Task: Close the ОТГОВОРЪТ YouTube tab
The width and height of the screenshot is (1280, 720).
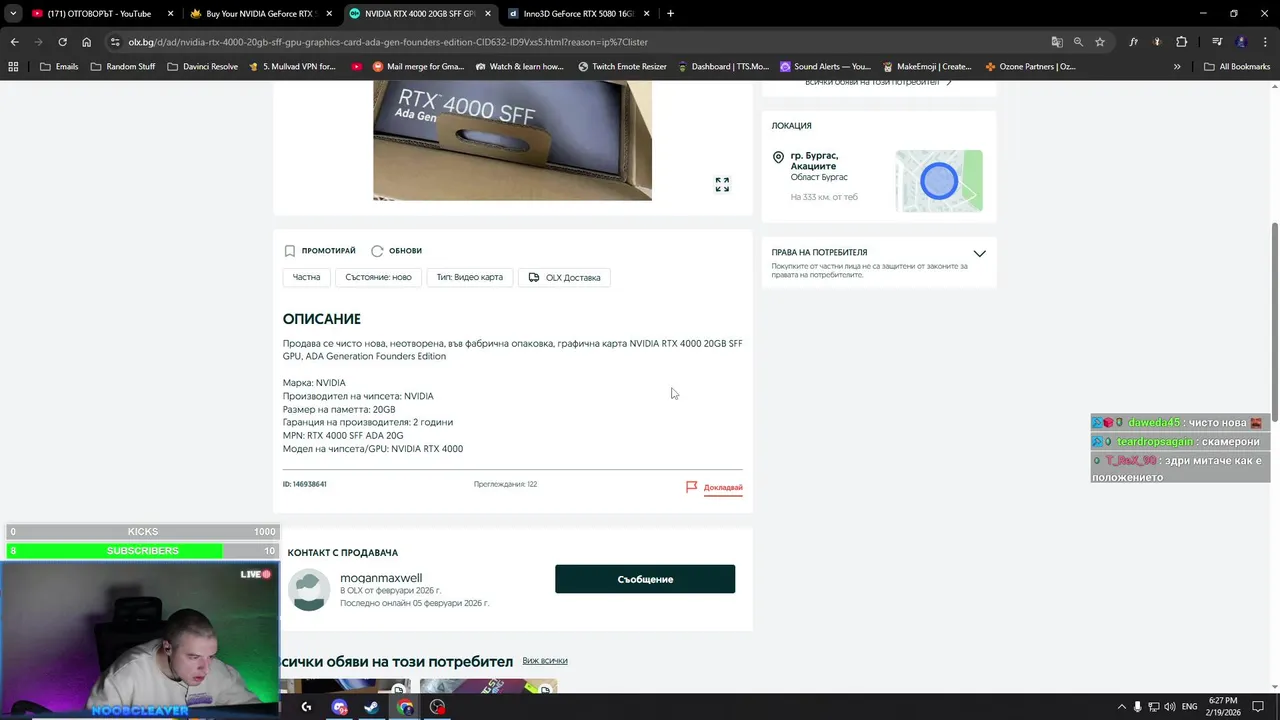Action: (x=171, y=14)
